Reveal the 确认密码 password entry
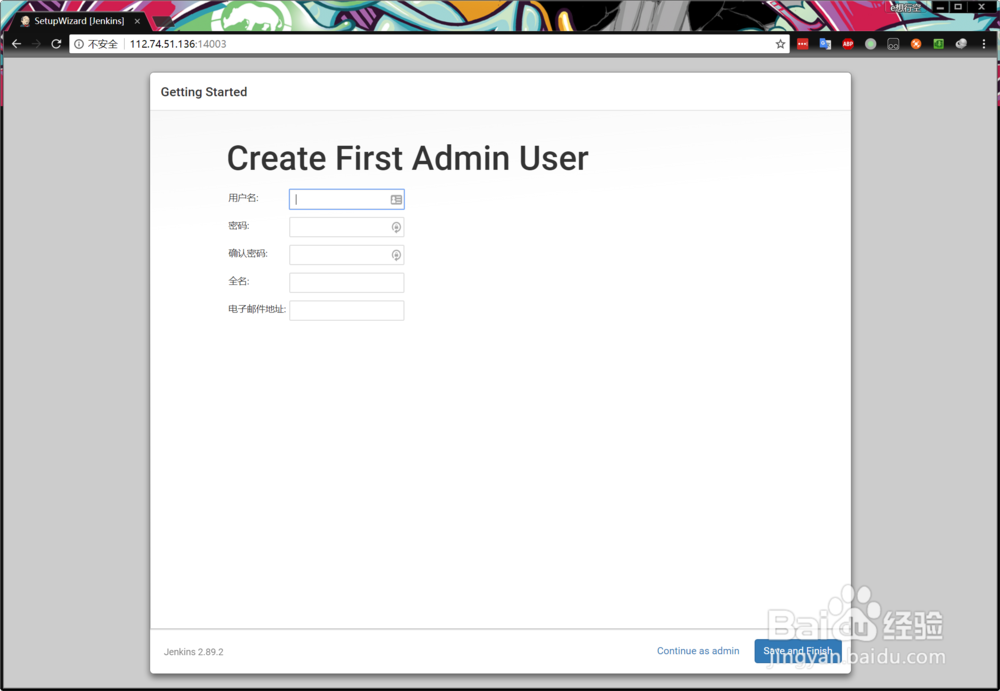 [396, 254]
